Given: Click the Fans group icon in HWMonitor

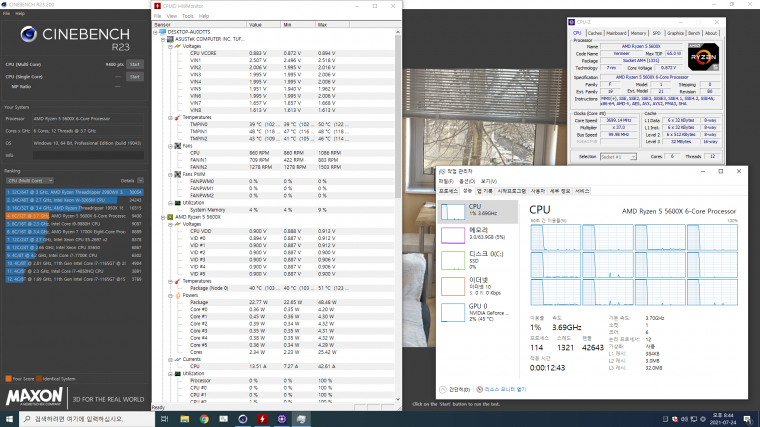Looking at the screenshot, I should [178, 146].
